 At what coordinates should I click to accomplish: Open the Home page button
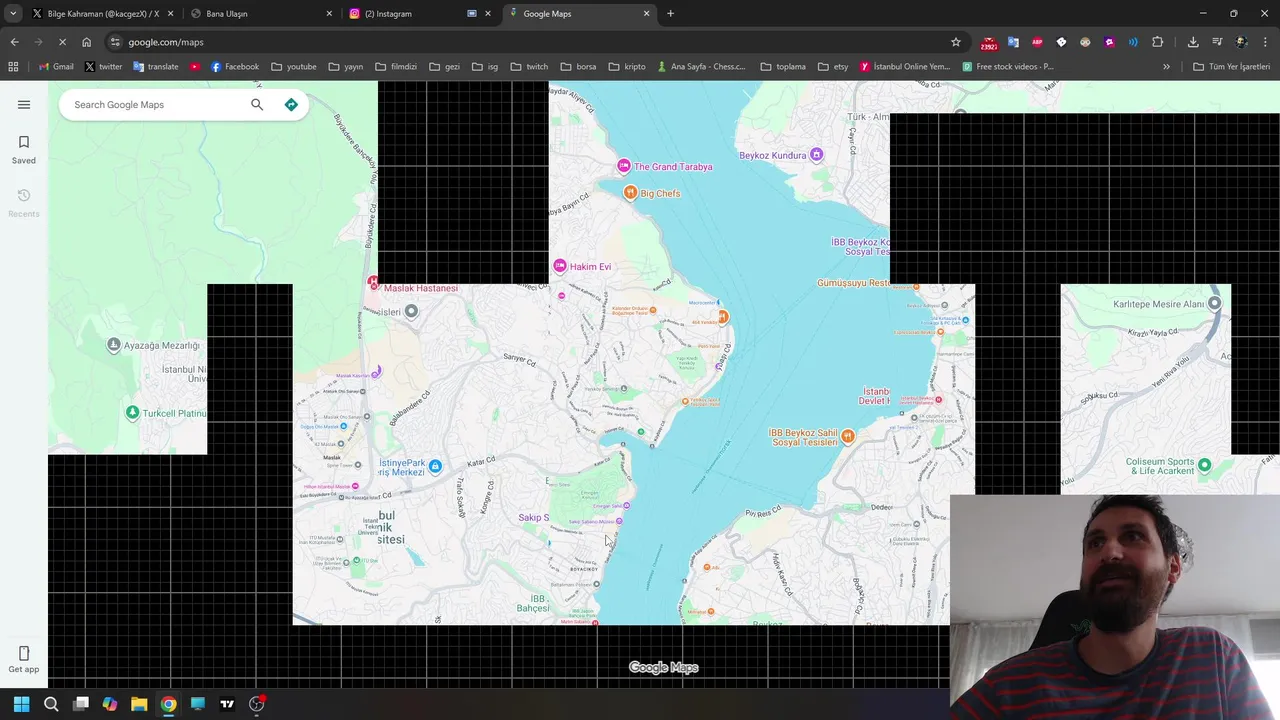pos(86,42)
